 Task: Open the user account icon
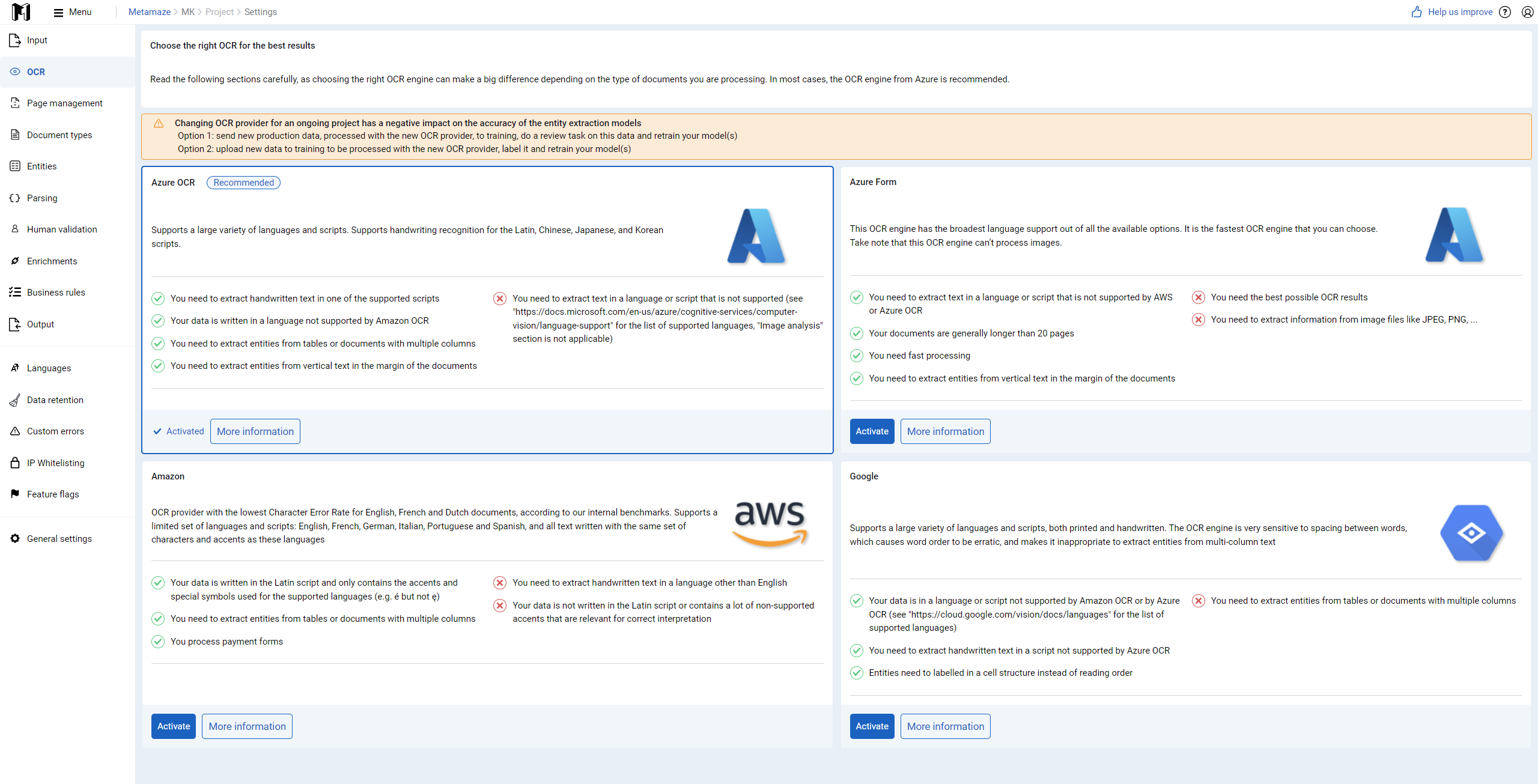[1528, 12]
